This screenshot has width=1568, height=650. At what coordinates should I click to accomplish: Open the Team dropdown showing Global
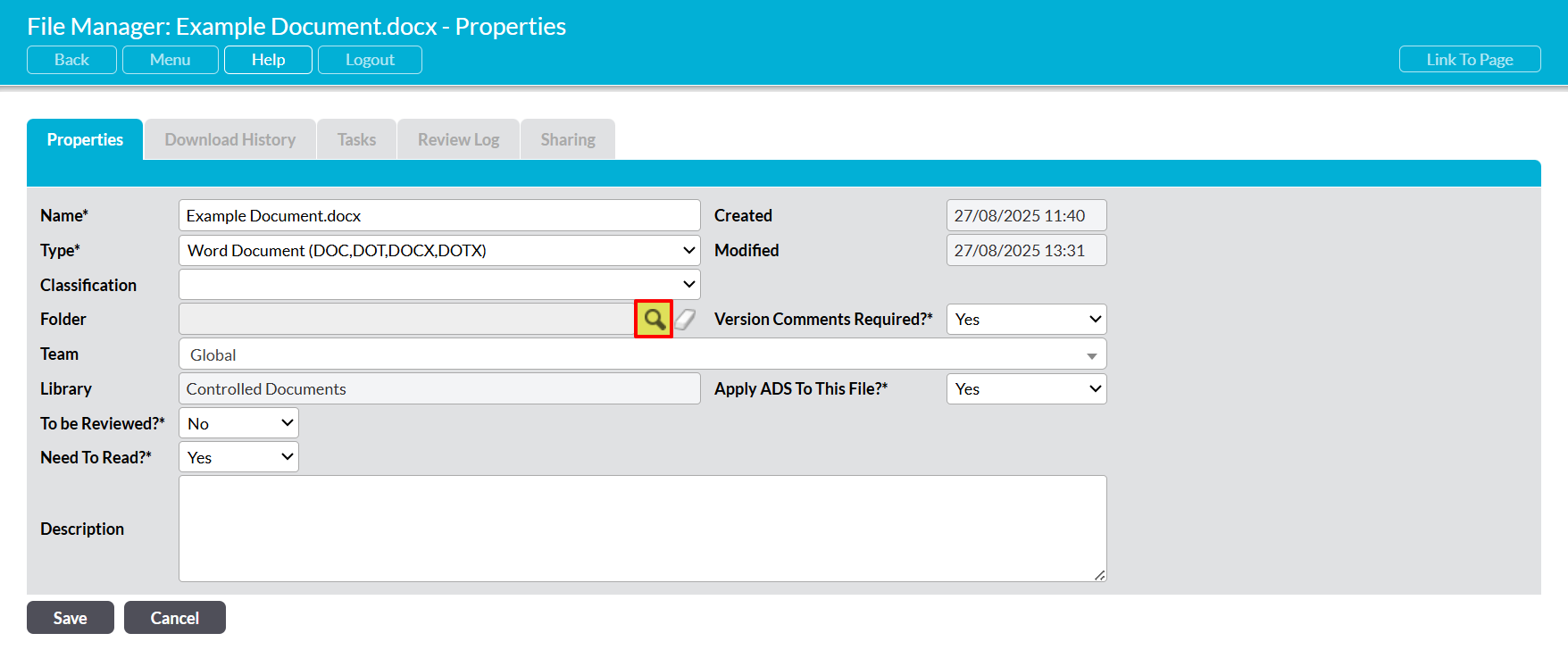coord(642,354)
